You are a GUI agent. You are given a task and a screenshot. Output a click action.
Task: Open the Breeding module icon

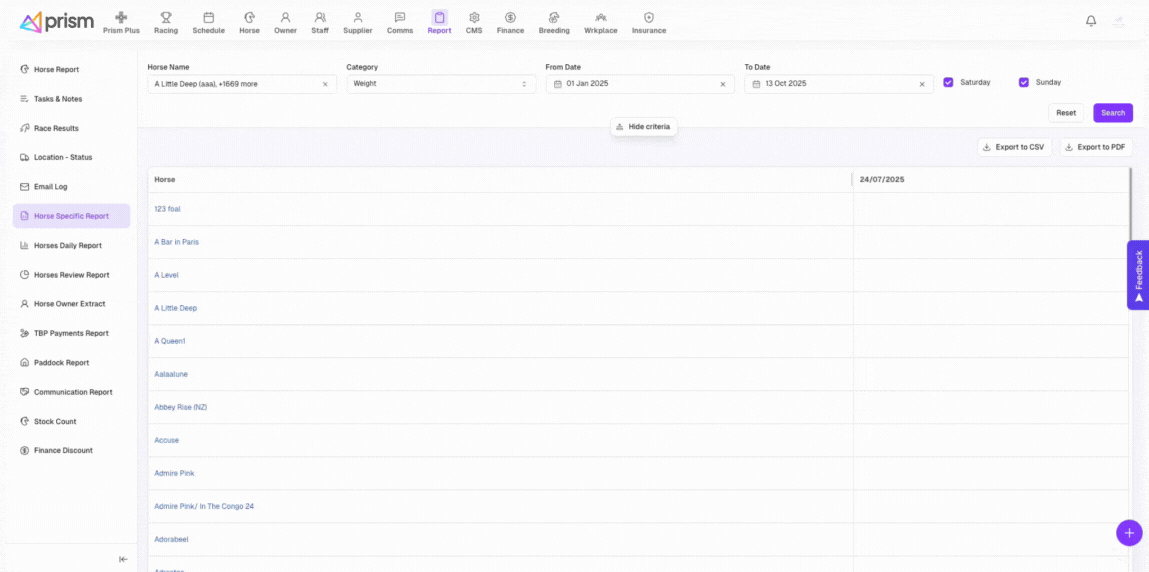(x=554, y=18)
